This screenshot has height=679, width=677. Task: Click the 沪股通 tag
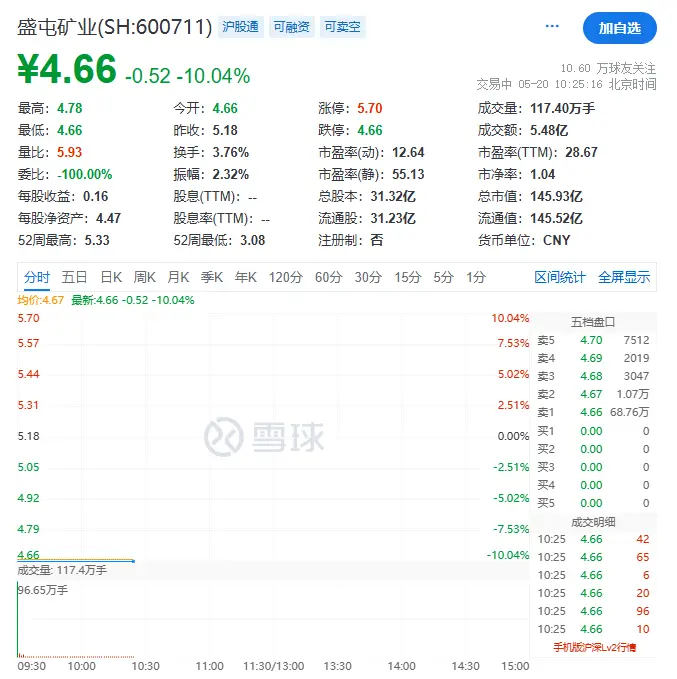[x=240, y=28]
